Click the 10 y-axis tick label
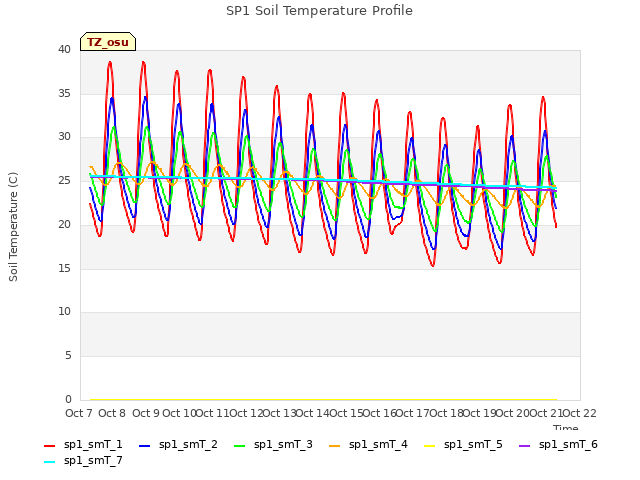This screenshot has width=640, height=480. pyautogui.click(x=64, y=312)
